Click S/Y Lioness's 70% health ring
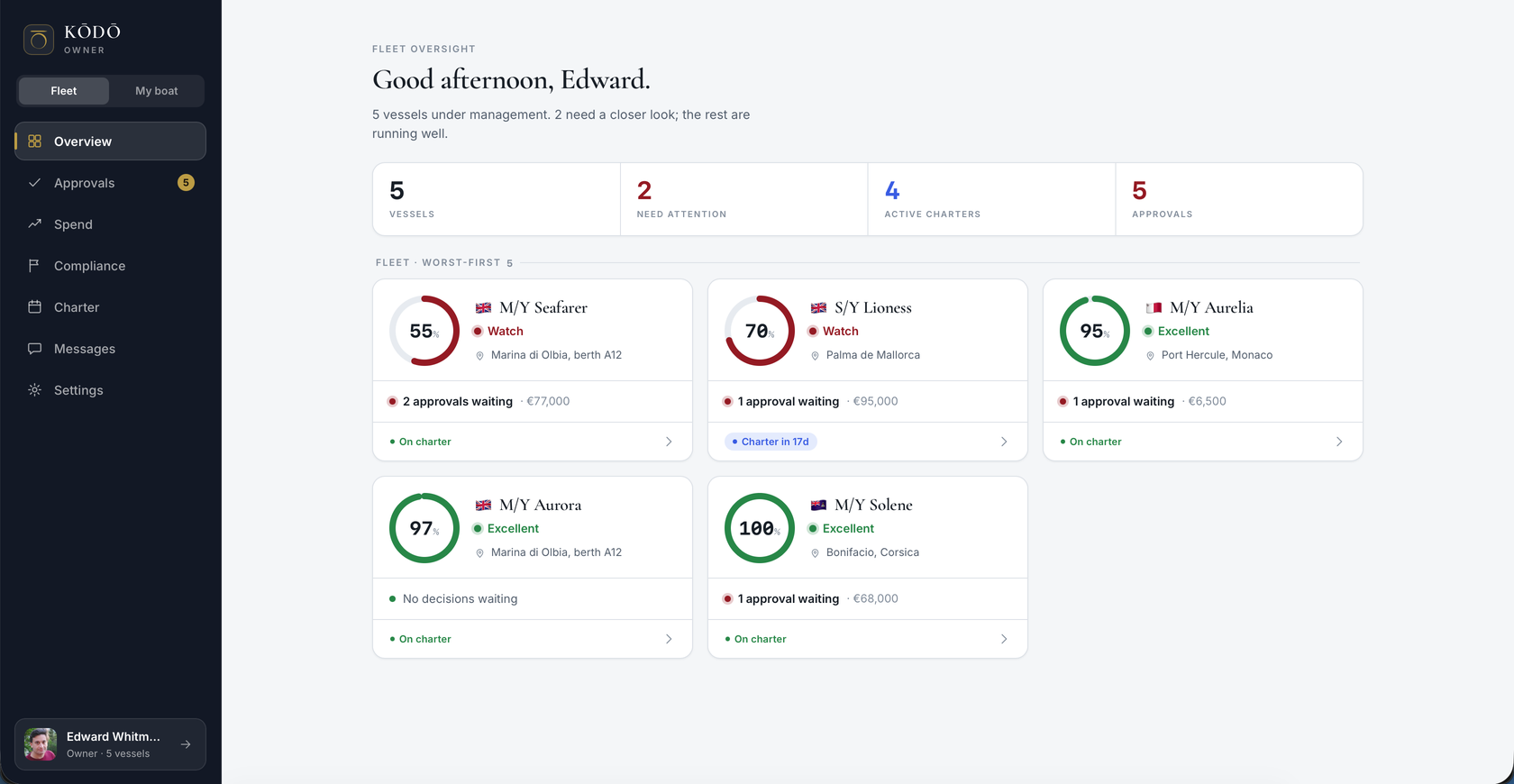The image size is (1514, 784). pyautogui.click(x=760, y=331)
